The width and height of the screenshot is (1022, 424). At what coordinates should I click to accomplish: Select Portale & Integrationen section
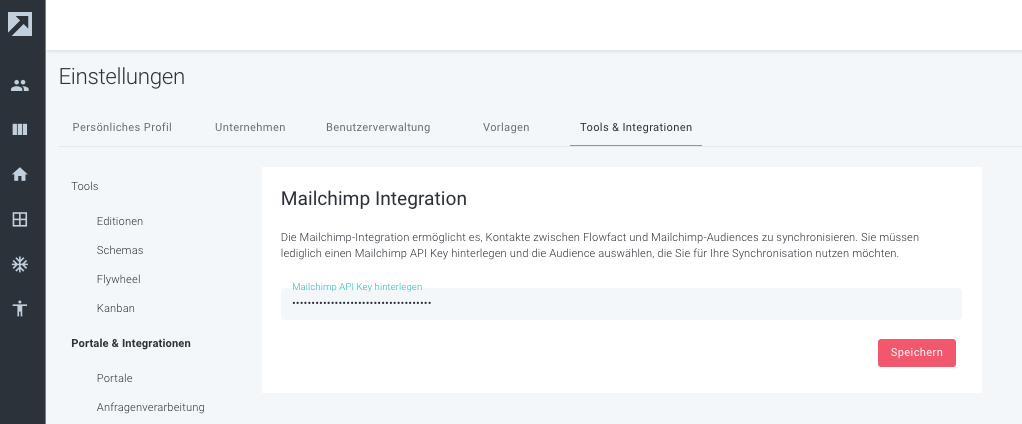pyautogui.click(x=131, y=343)
